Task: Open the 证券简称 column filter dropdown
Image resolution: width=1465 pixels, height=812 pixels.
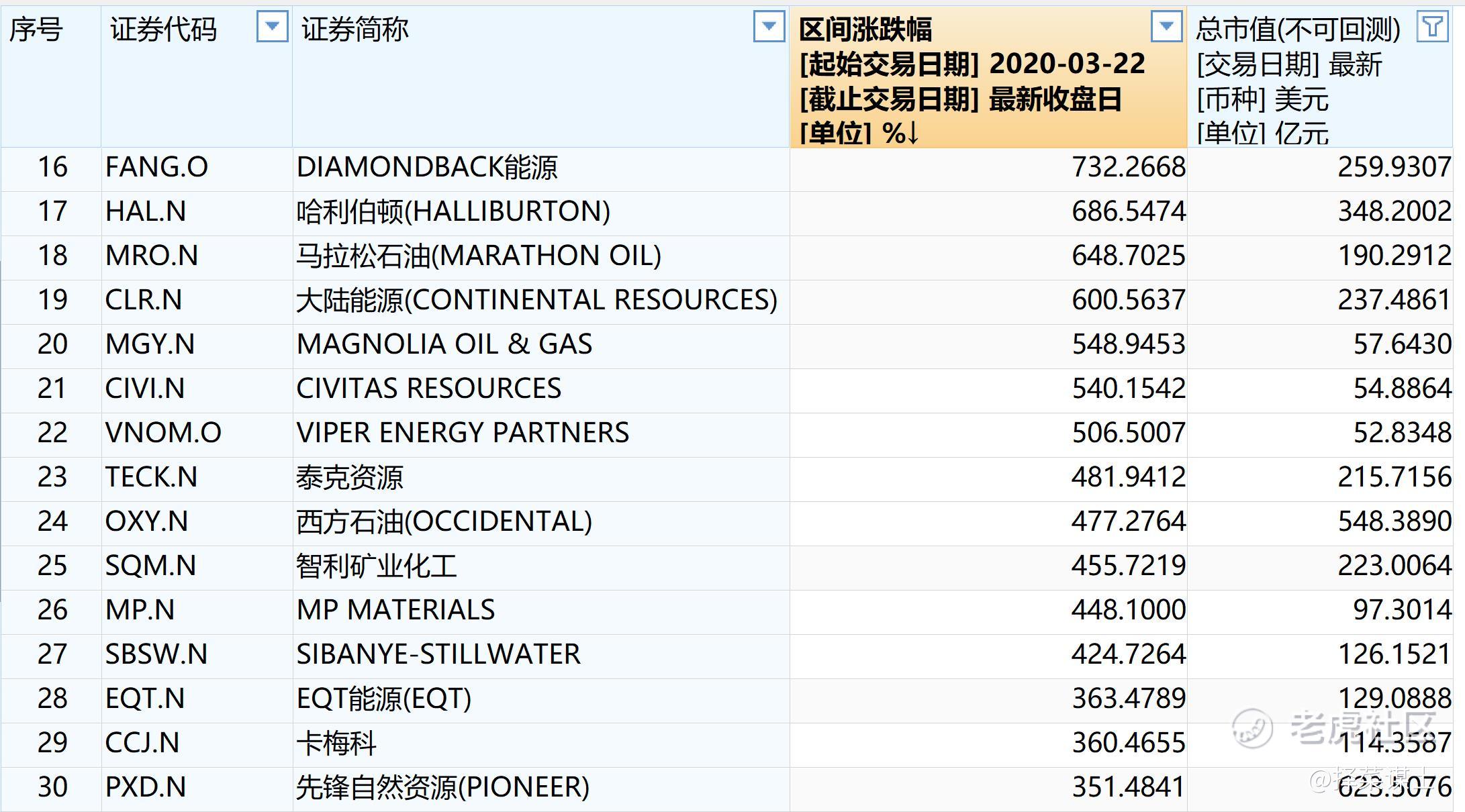Action: [769, 27]
